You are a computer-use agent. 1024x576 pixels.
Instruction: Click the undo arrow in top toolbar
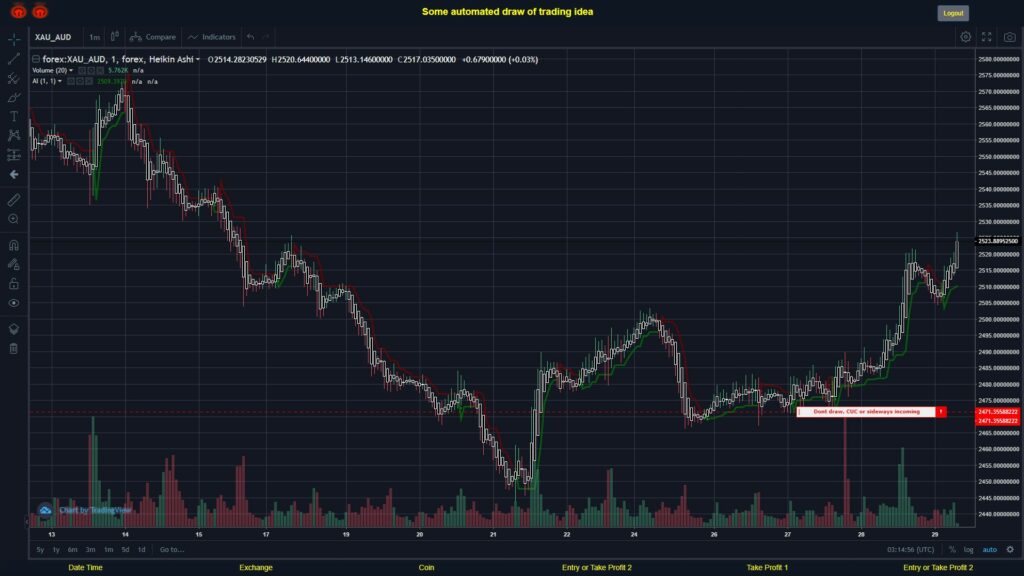[x=251, y=37]
